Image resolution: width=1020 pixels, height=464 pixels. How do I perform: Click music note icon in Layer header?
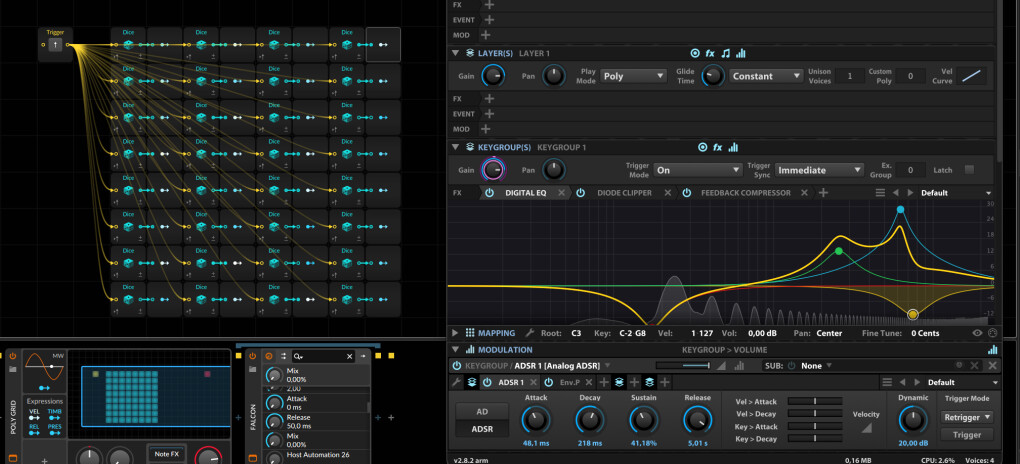pyautogui.click(x=725, y=53)
